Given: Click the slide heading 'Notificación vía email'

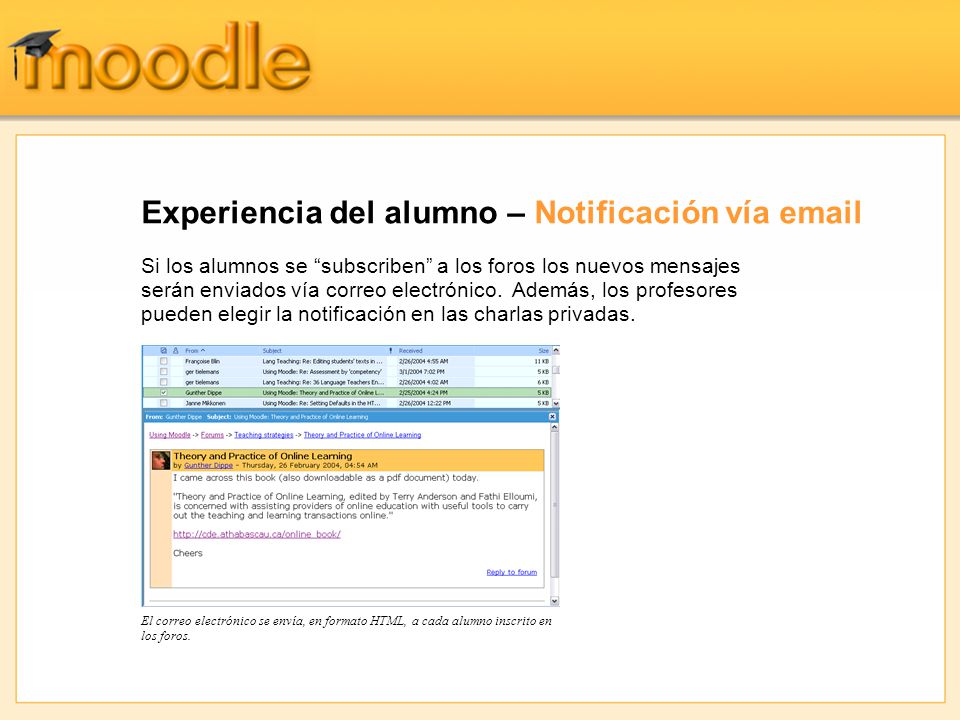Looking at the screenshot, I should pos(698,212).
